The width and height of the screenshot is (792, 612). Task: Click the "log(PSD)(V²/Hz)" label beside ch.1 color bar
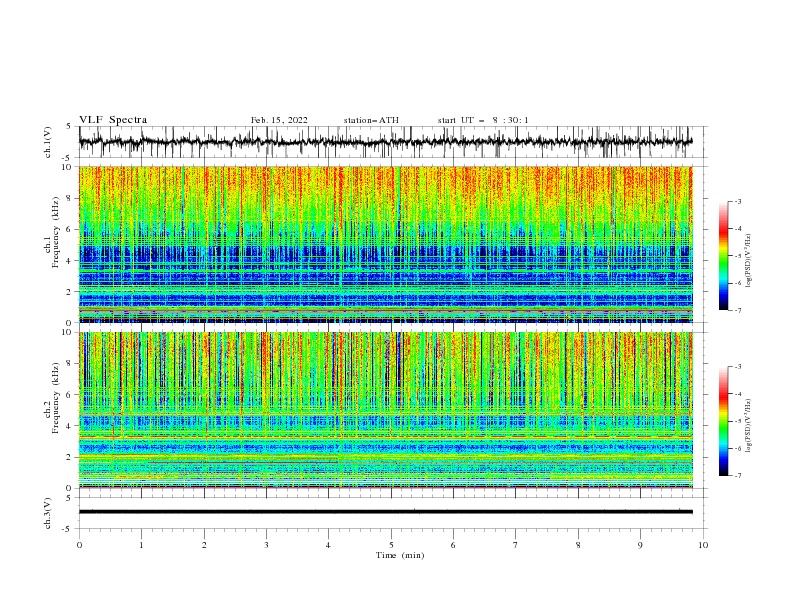748,261
